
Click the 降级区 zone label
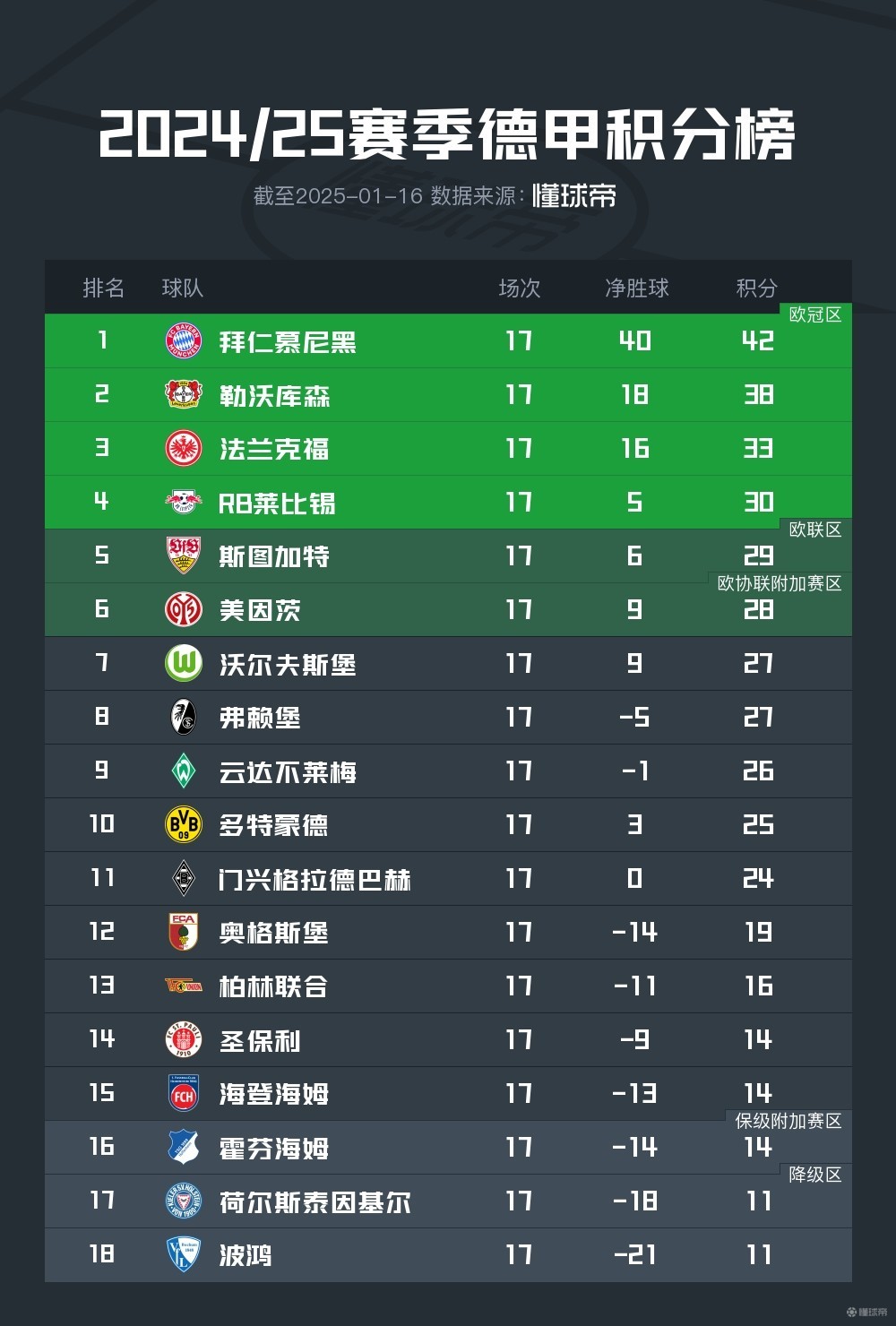[x=815, y=1175]
